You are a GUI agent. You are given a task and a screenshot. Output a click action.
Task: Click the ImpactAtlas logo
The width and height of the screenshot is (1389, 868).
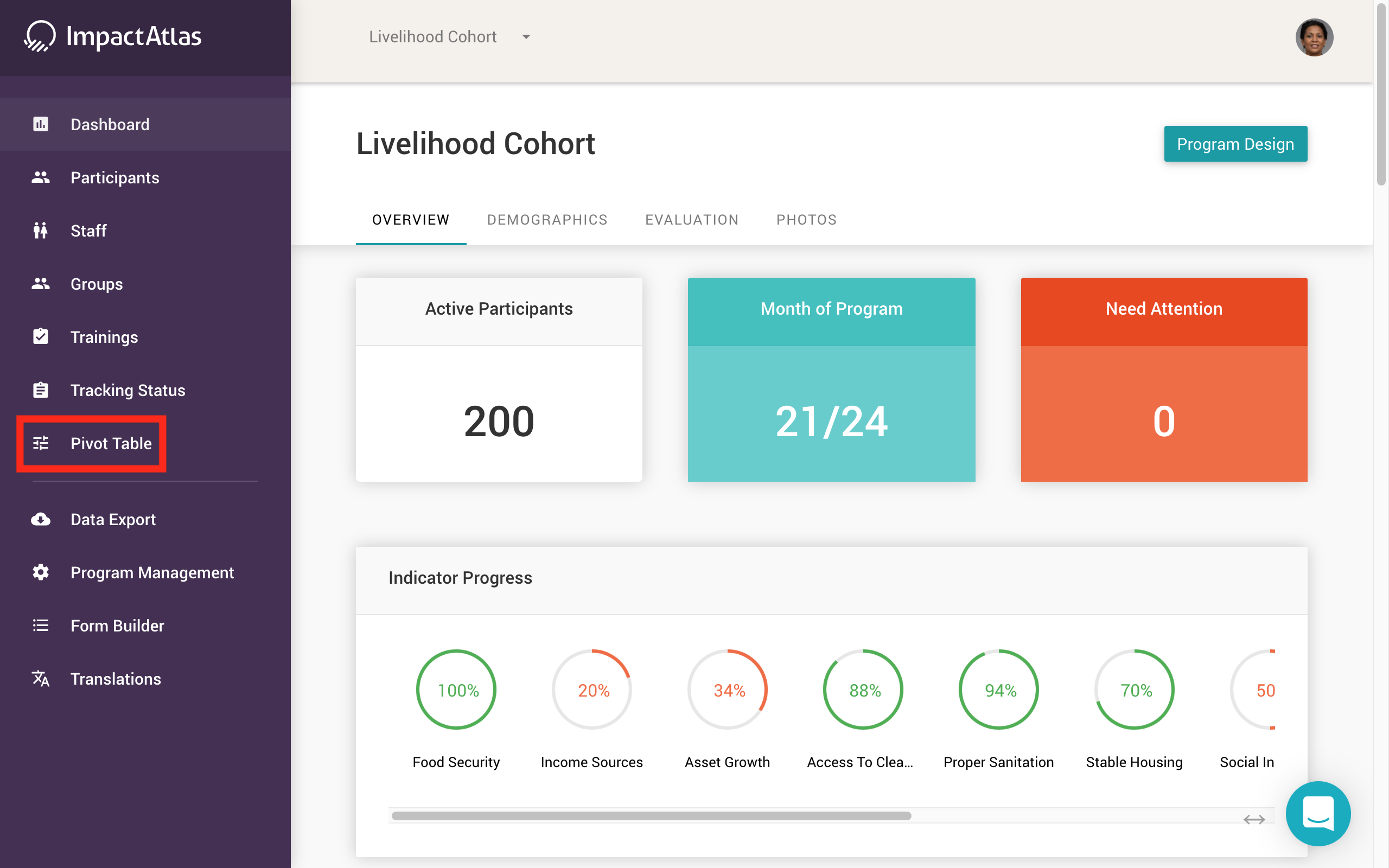(x=113, y=37)
